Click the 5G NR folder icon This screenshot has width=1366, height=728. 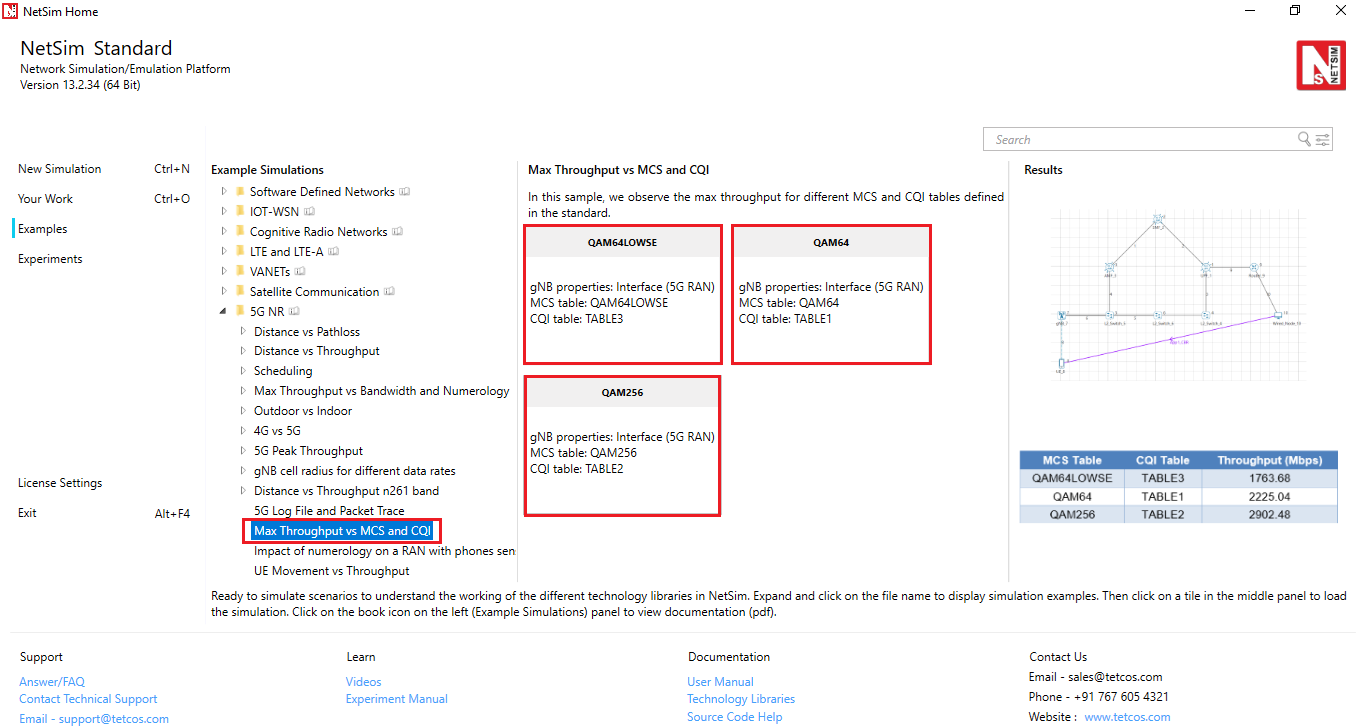[239, 312]
